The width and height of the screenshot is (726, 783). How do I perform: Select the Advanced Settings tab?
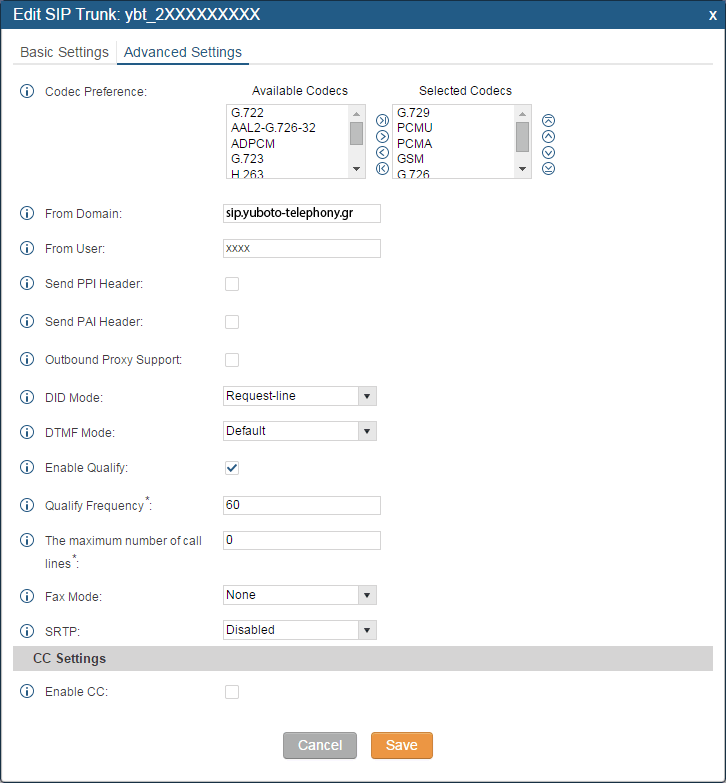[x=183, y=52]
